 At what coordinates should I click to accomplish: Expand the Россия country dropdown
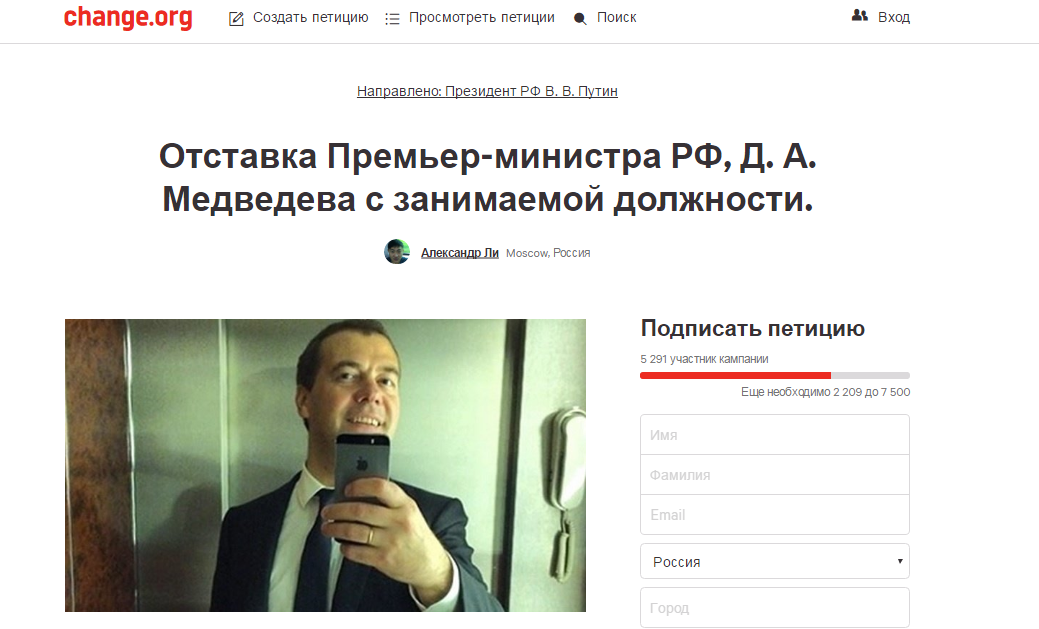[x=775, y=561]
